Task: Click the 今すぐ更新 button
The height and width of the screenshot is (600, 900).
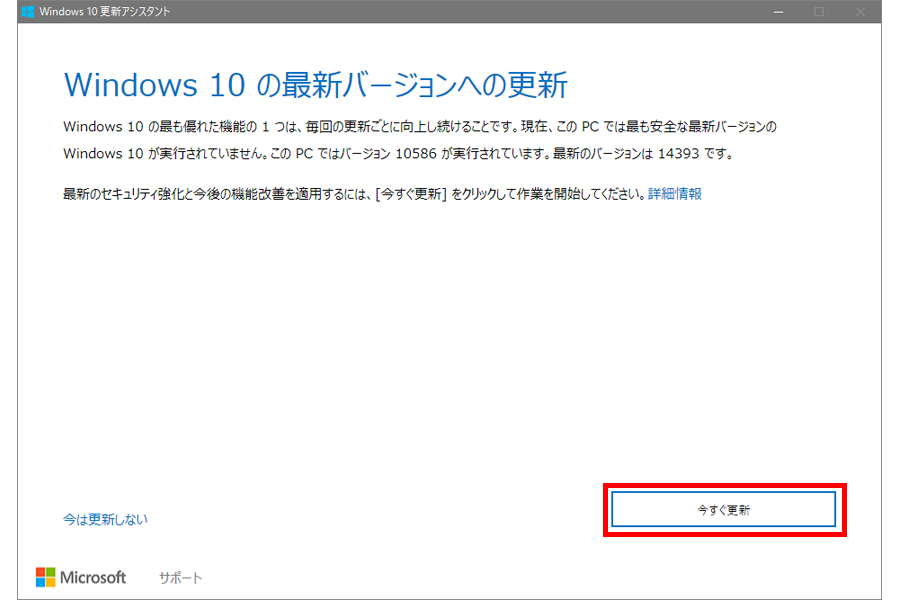Action: coord(723,509)
